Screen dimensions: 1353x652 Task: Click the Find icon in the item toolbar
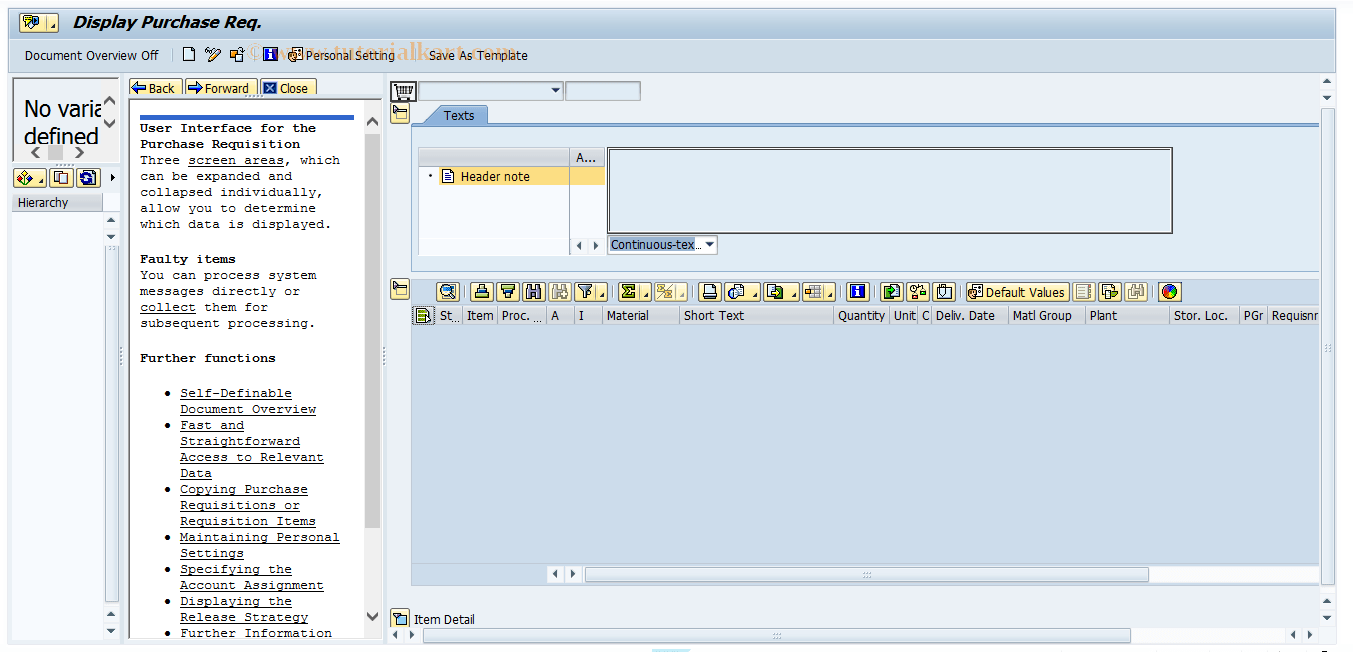click(533, 291)
